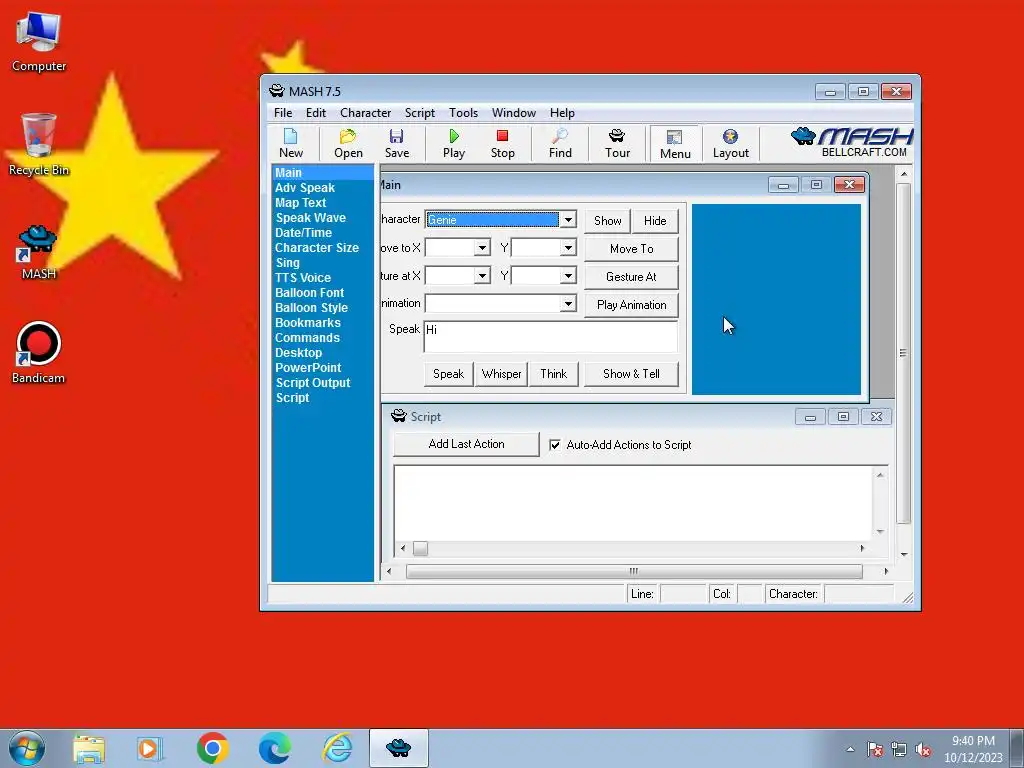Save the script with Save icon
This screenshot has height=768, width=1024.
pos(396,144)
